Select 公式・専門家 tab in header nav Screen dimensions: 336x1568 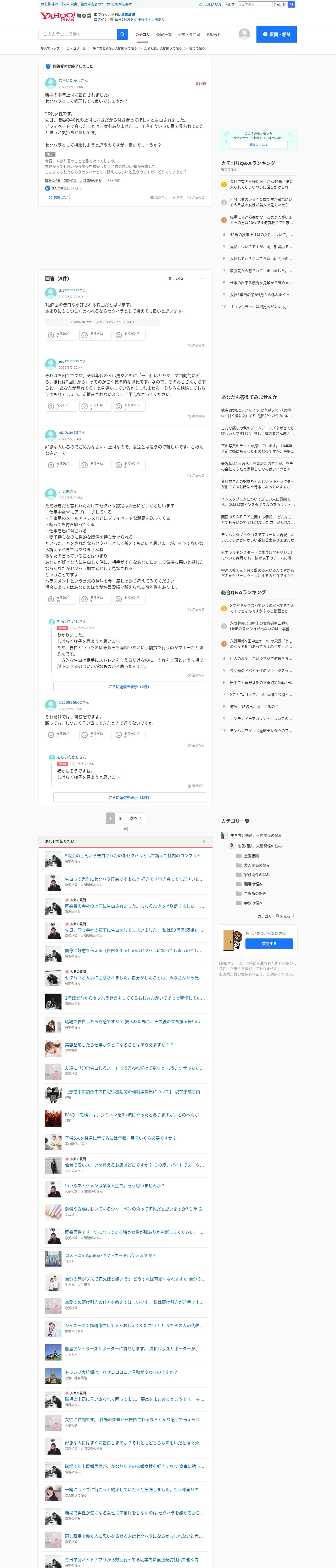pyautogui.click(x=189, y=35)
